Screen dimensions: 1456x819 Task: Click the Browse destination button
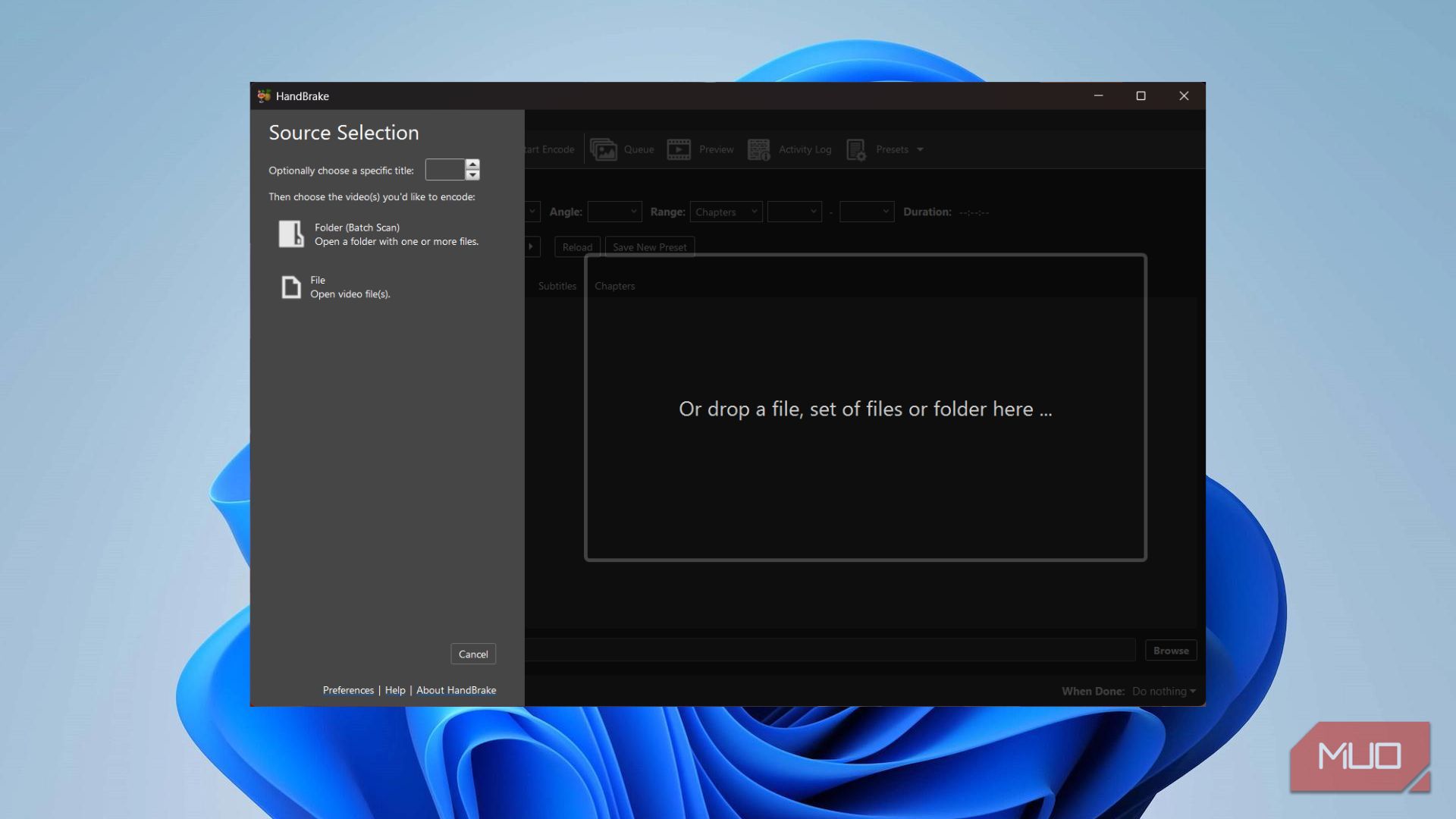[x=1171, y=651]
